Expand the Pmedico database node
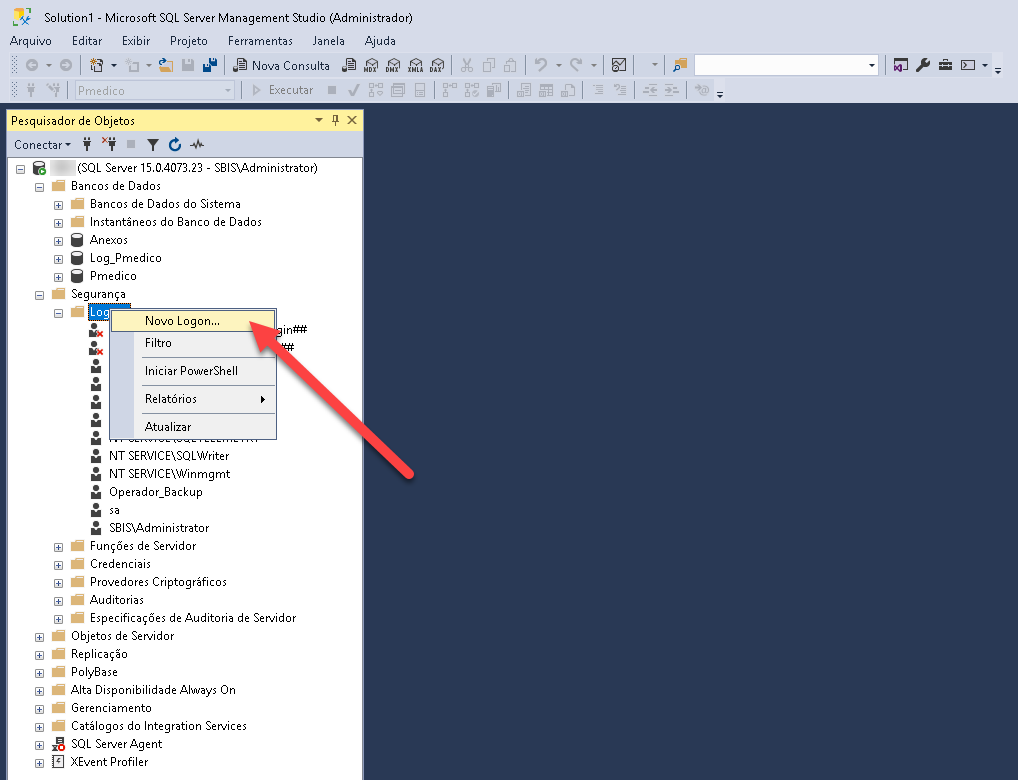This screenshot has height=780, width=1018. [59, 276]
